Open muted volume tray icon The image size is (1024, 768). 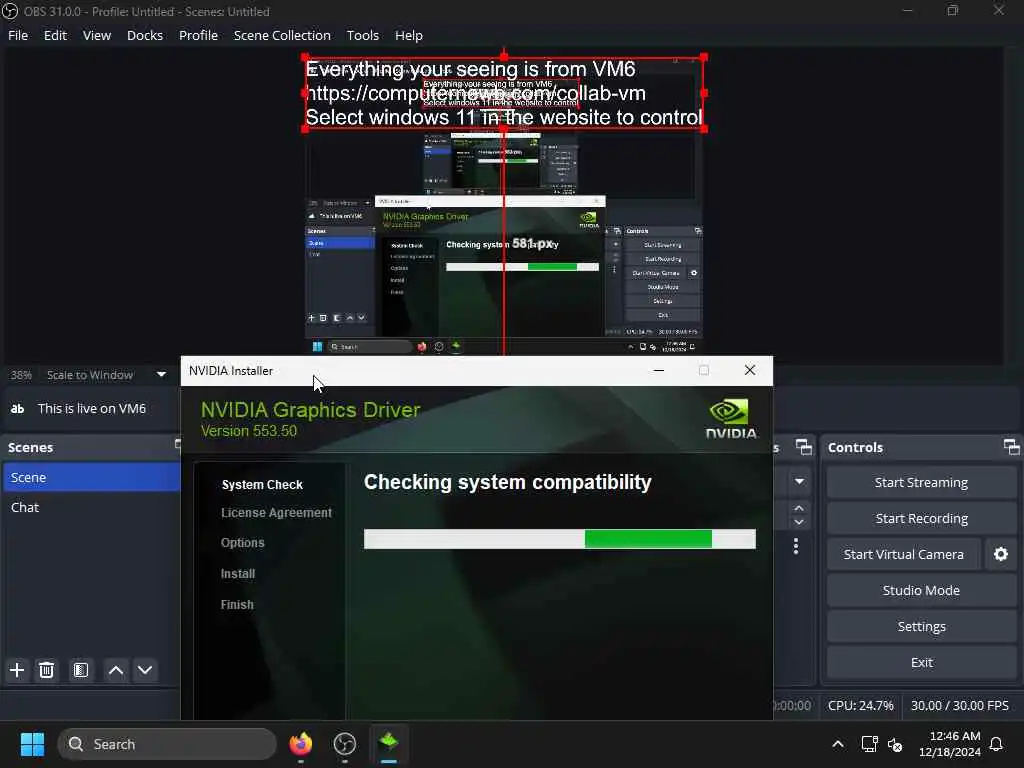tap(895, 744)
